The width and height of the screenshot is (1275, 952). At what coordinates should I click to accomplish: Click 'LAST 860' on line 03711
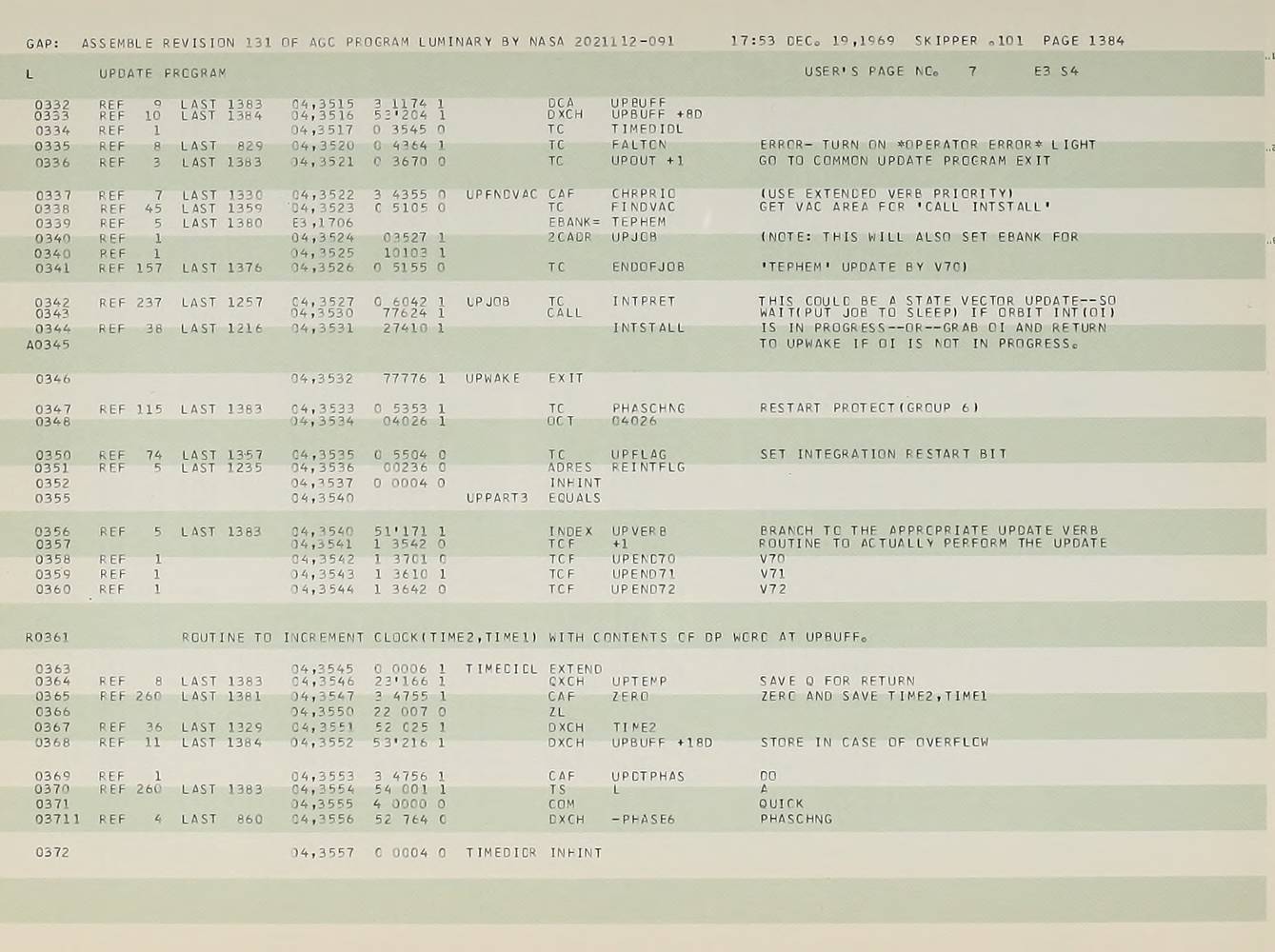pyautogui.click(x=222, y=819)
